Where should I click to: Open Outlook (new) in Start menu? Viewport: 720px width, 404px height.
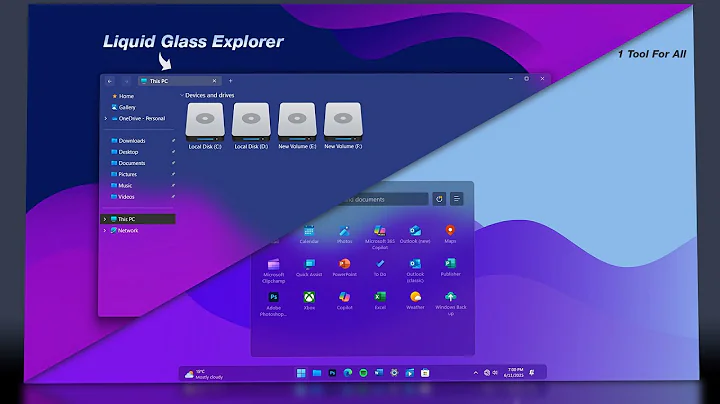415,234
